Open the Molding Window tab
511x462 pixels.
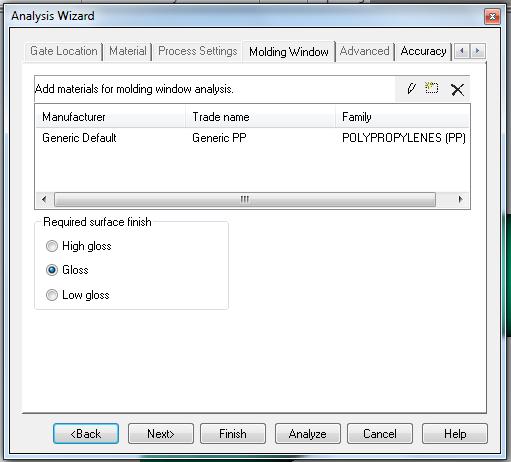tap(289, 52)
